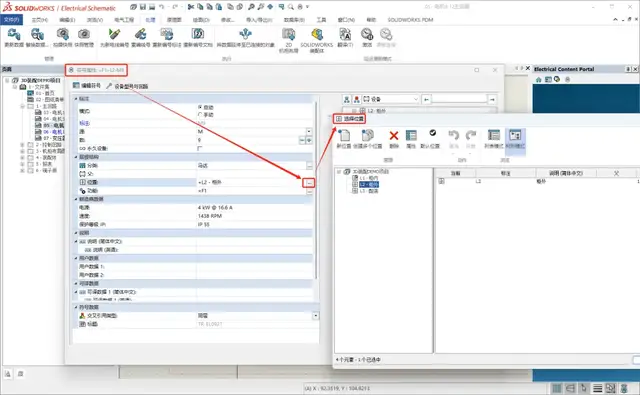Screen dimensions: 640x395
Task: Expand the L2 node in location tree
Action: [355, 184]
